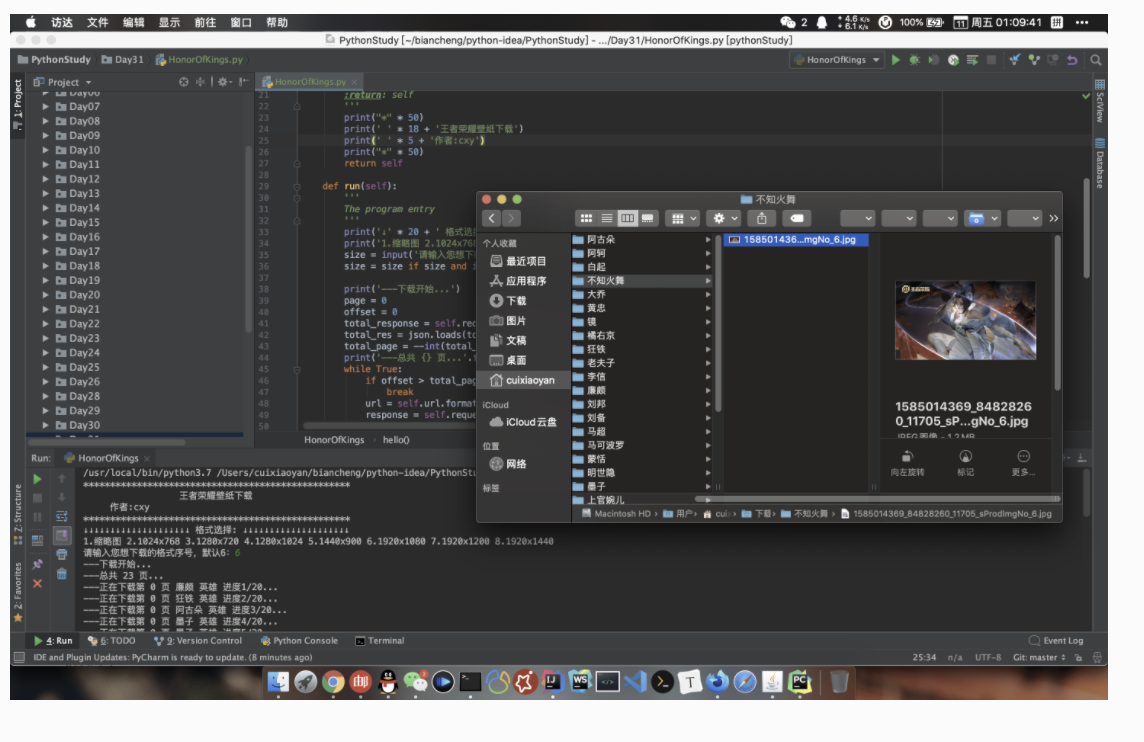Viewport: 1144px width, 742px height.
Task: Click the wallpaper preview thumbnail in Finder
Action: click(x=965, y=320)
